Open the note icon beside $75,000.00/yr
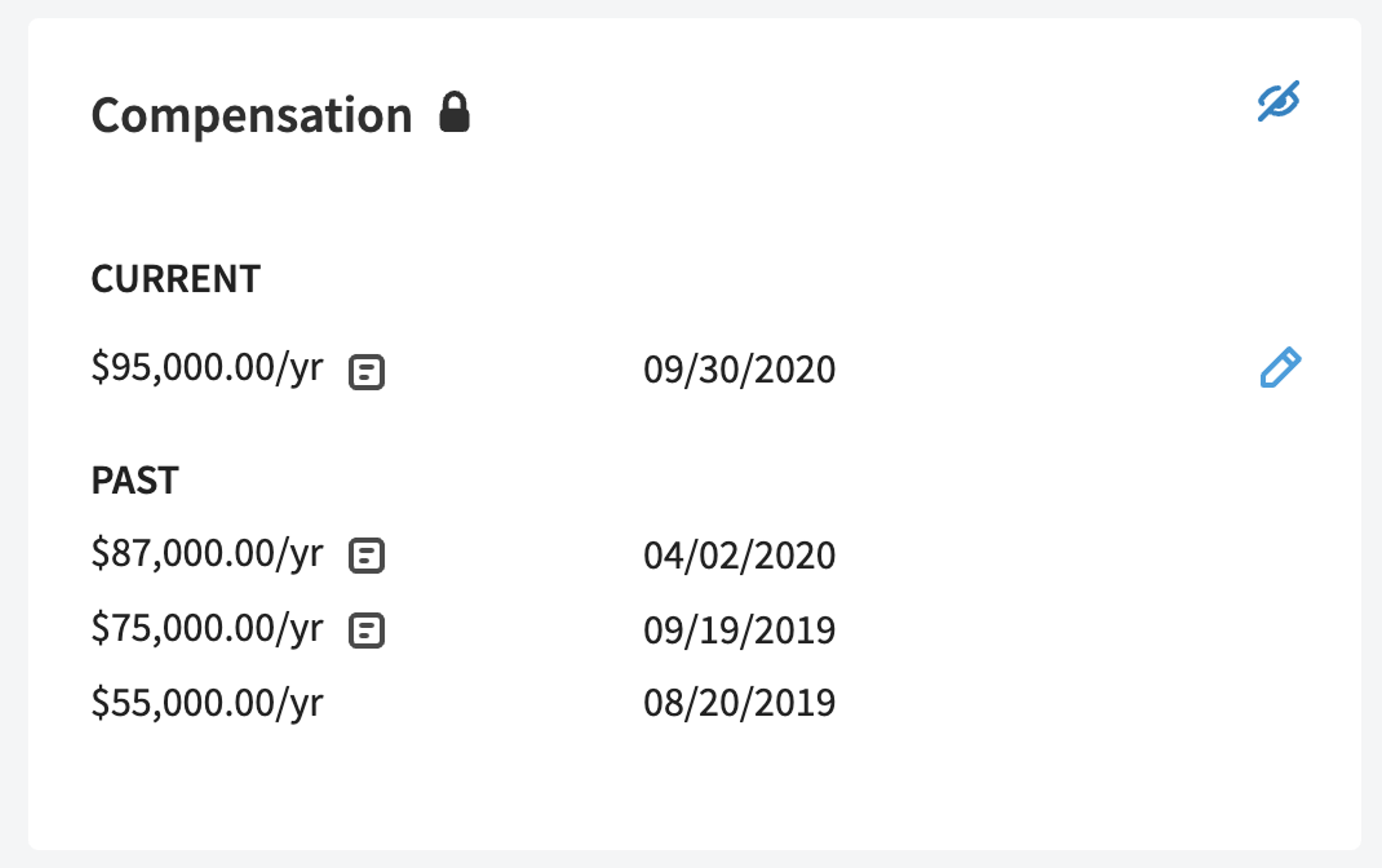The image size is (1382, 868). 367,630
